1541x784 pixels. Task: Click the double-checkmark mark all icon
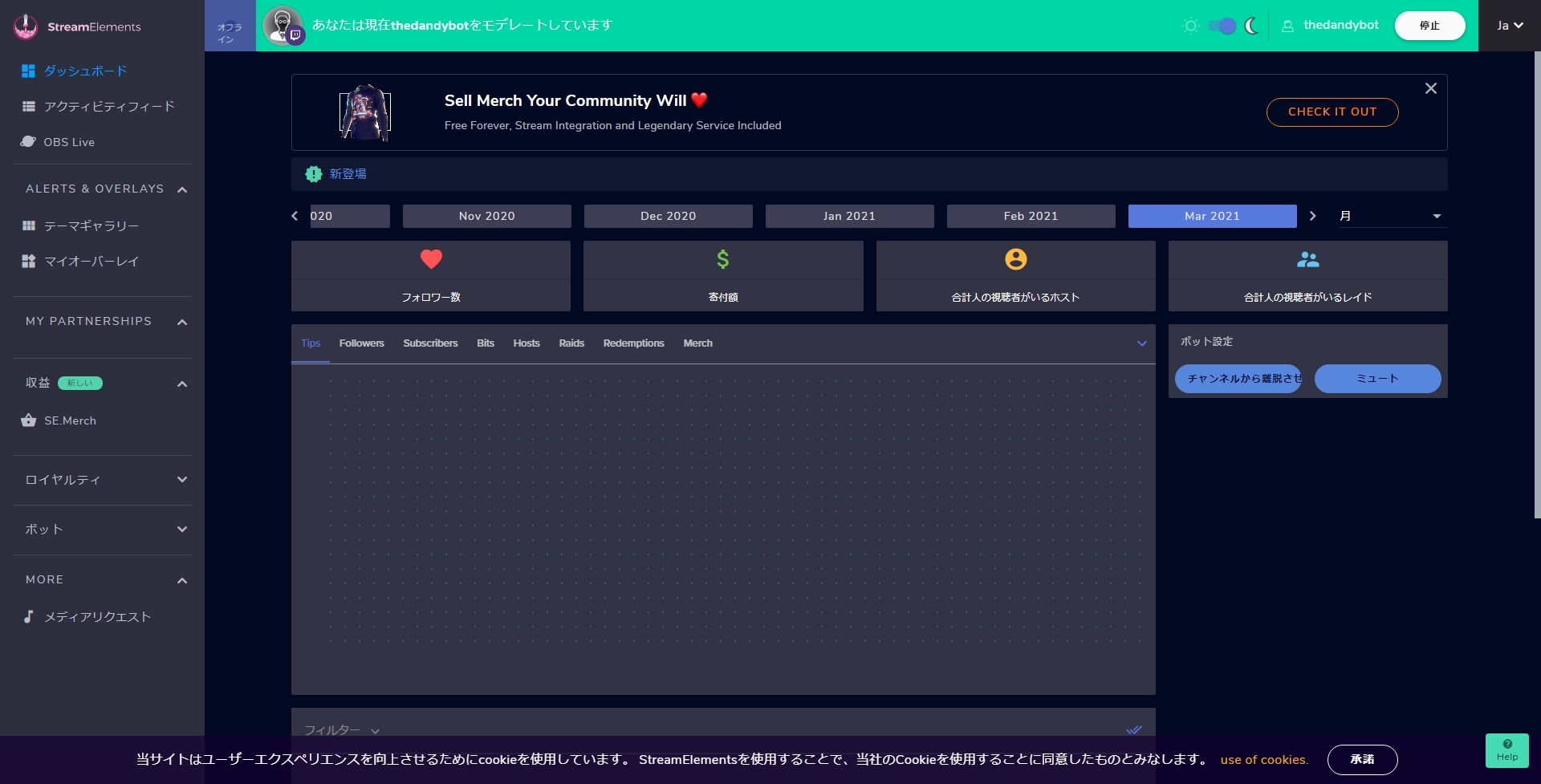[x=1134, y=730]
